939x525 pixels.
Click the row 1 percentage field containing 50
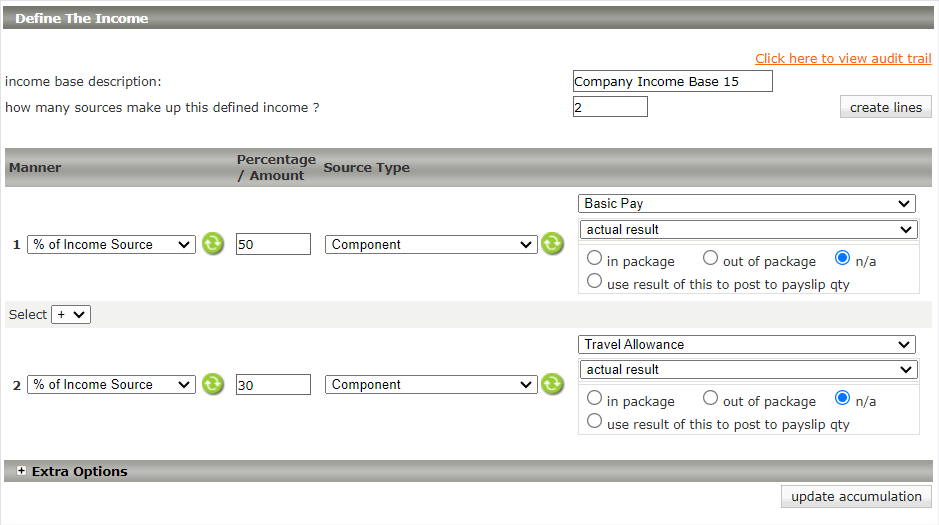[273, 245]
